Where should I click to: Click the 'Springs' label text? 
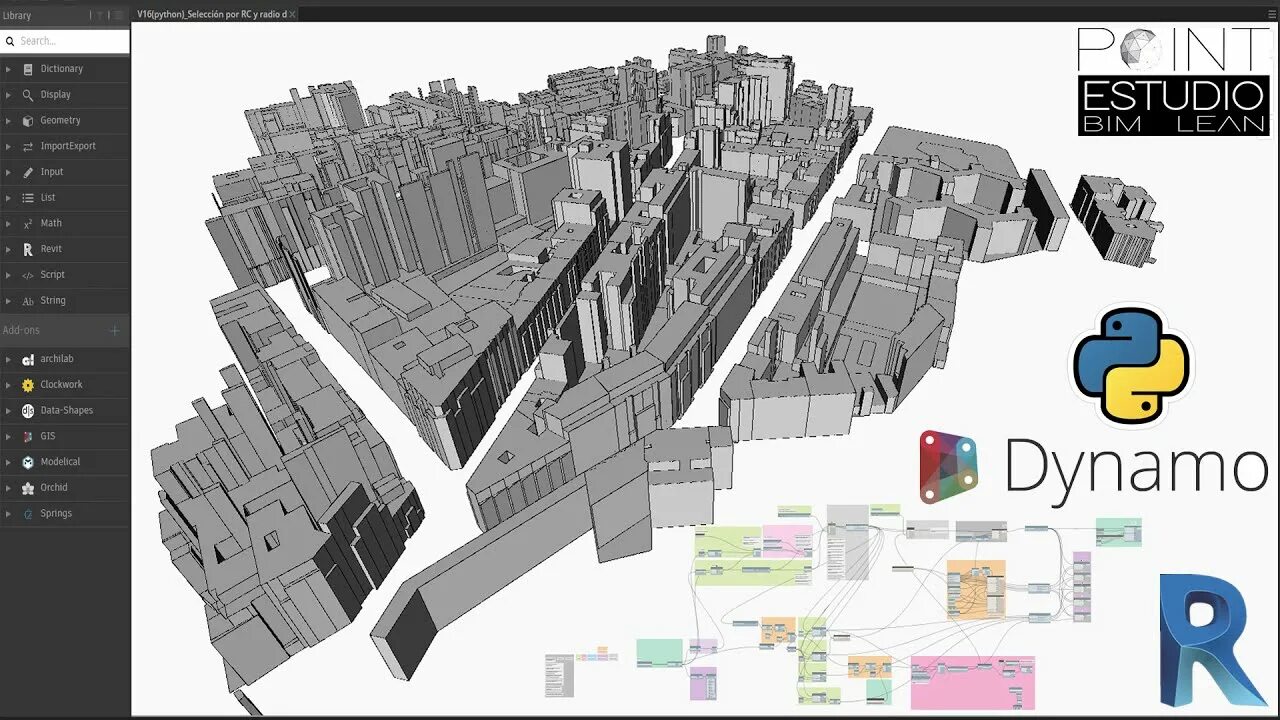point(56,513)
